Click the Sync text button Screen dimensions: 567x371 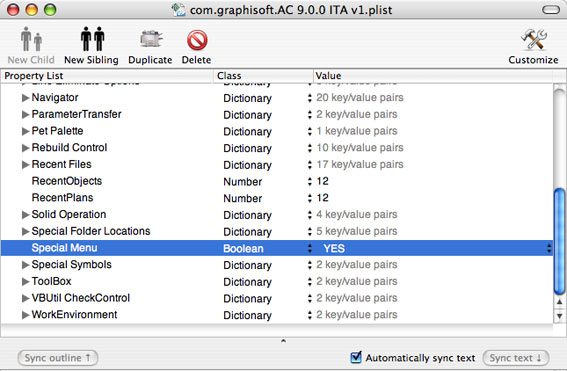pyautogui.click(x=516, y=358)
